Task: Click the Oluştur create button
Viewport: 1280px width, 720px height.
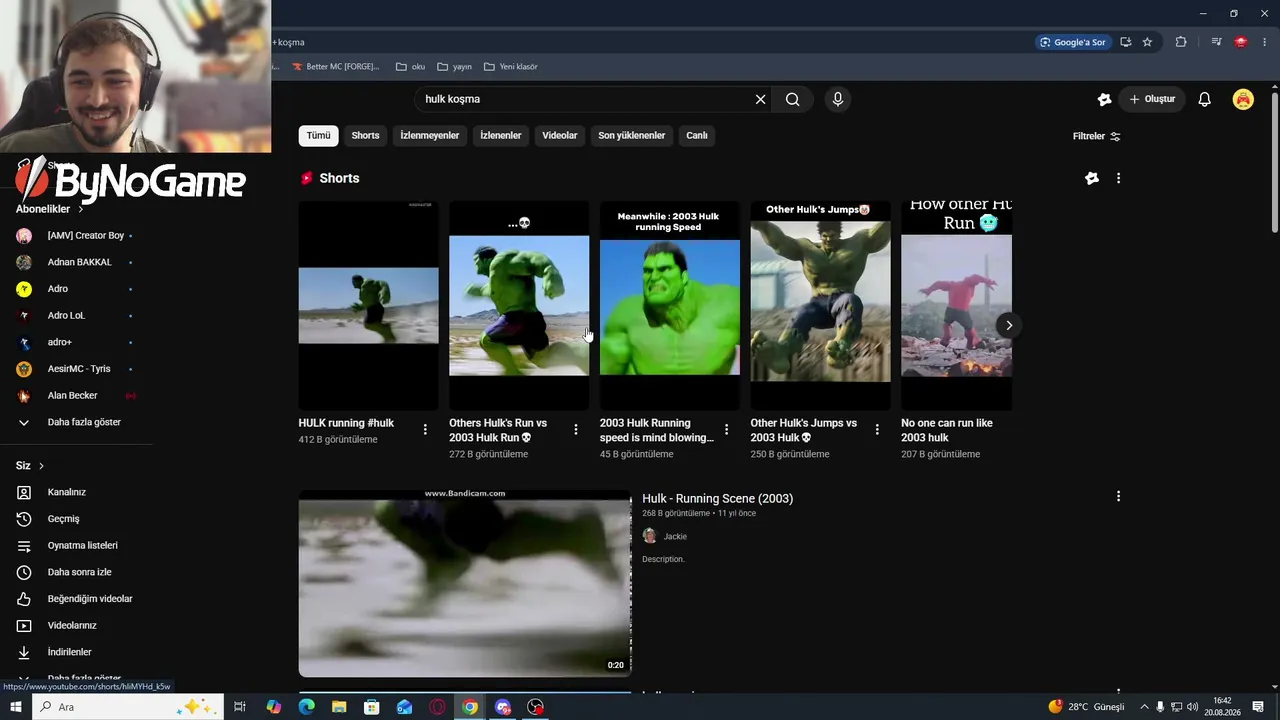Action: (1152, 99)
